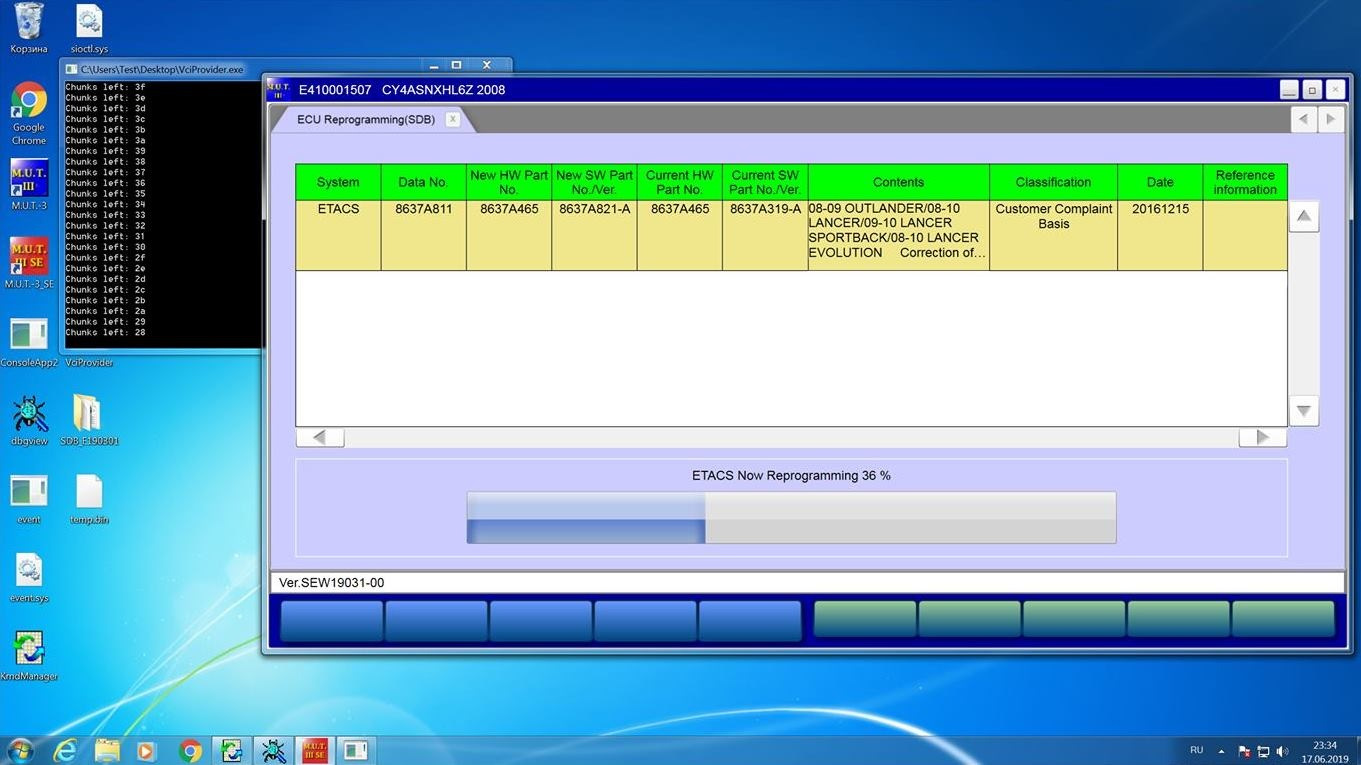The width and height of the screenshot is (1361, 765).
Task: Show hidden system tray icons
Action: (1221, 751)
